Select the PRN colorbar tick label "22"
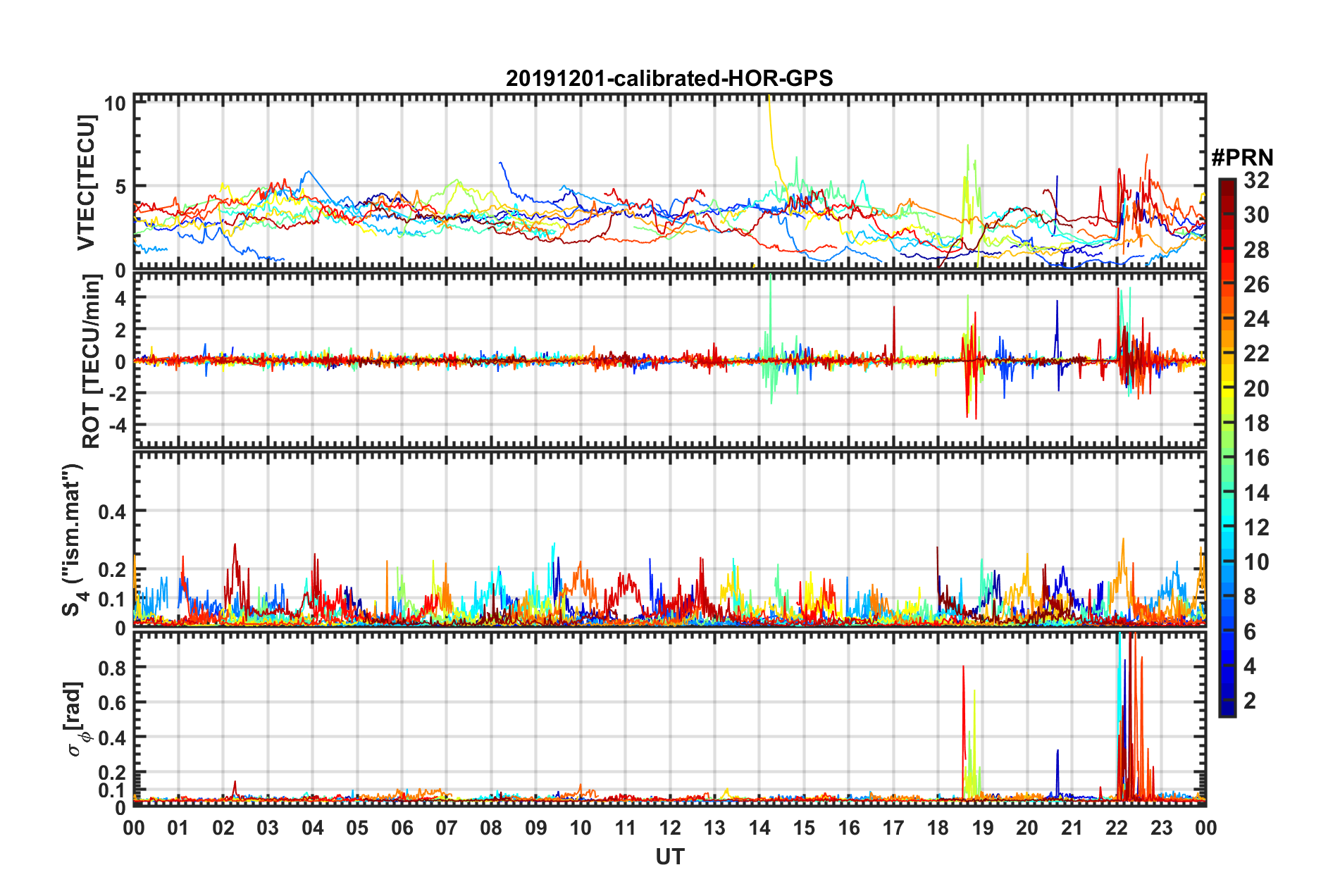1340x896 pixels. [x=1256, y=354]
